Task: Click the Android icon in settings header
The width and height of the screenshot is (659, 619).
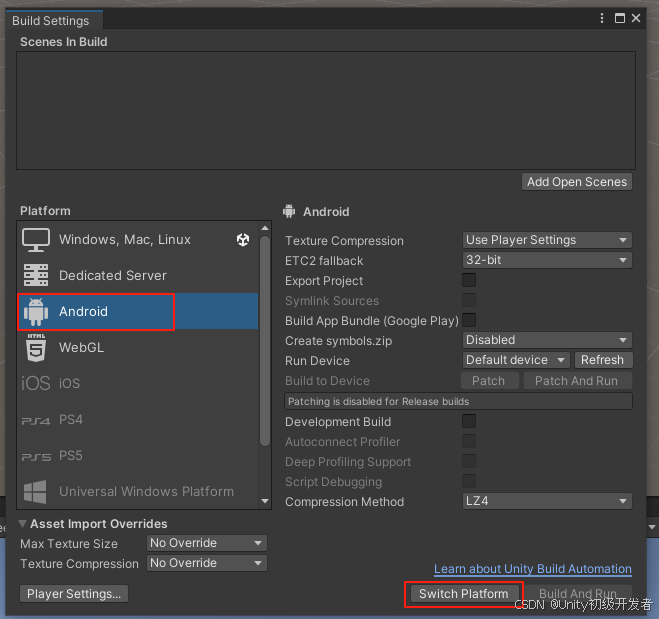Action: click(289, 211)
